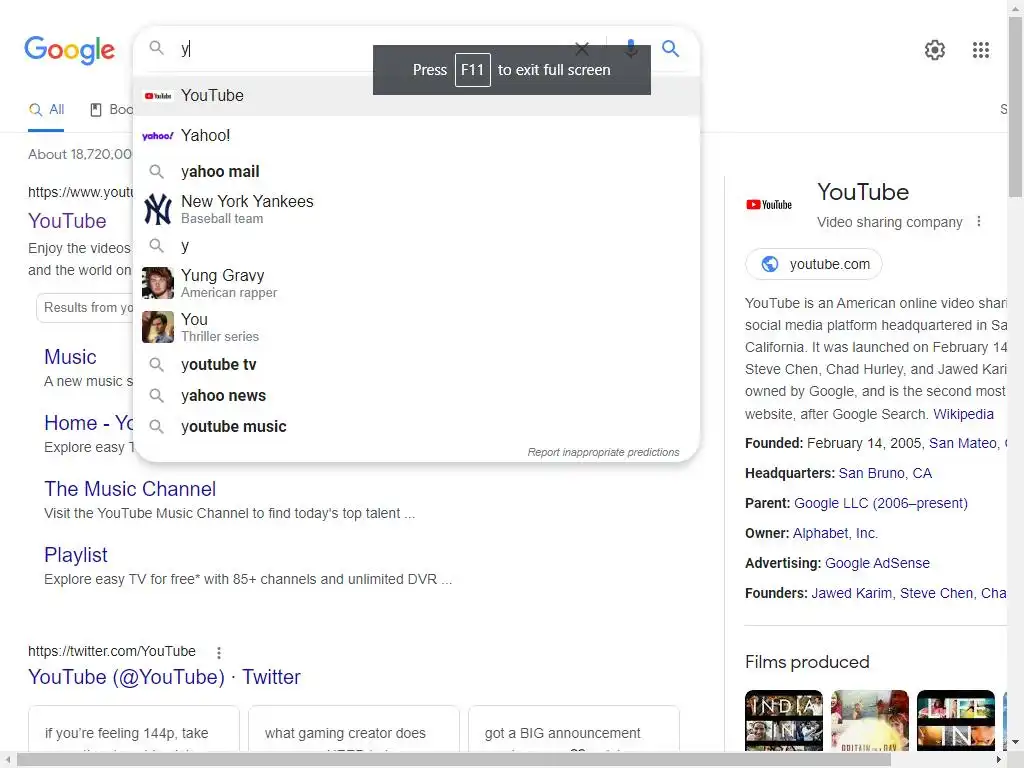Screen dimensions: 1024x768
Task: Click the search input field
Action: coord(372,48)
